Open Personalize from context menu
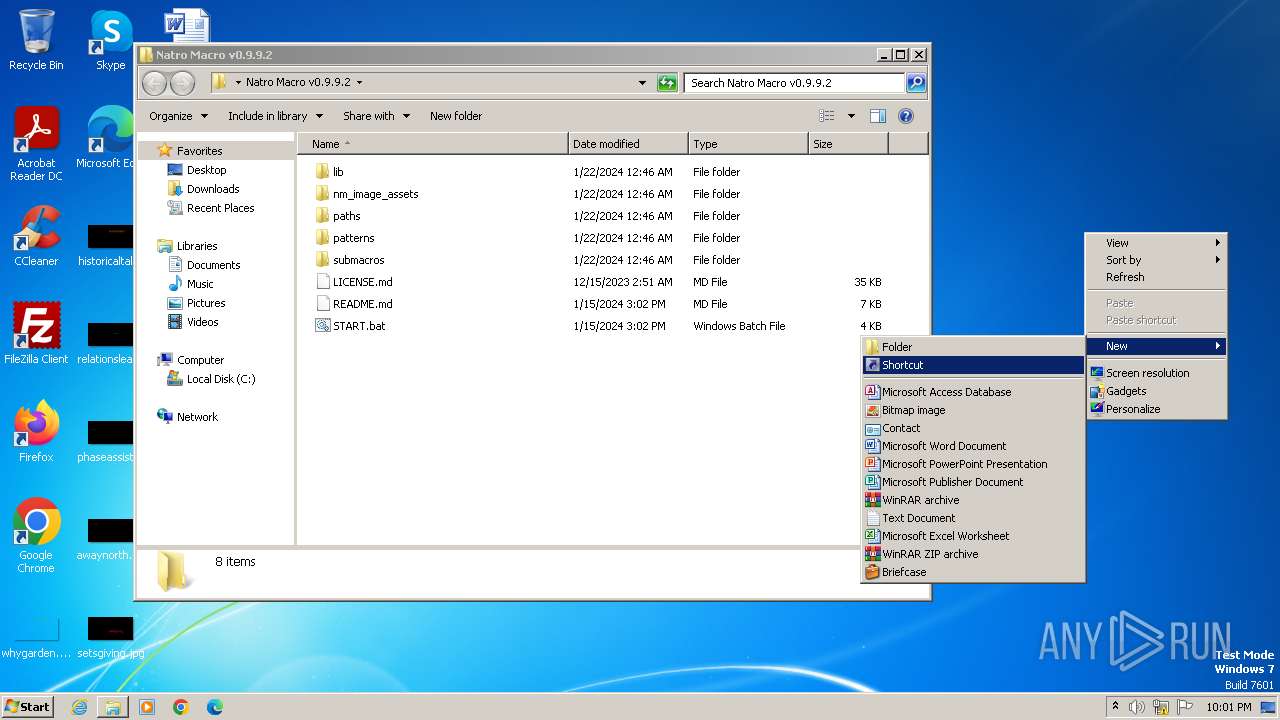 (x=1156, y=409)
